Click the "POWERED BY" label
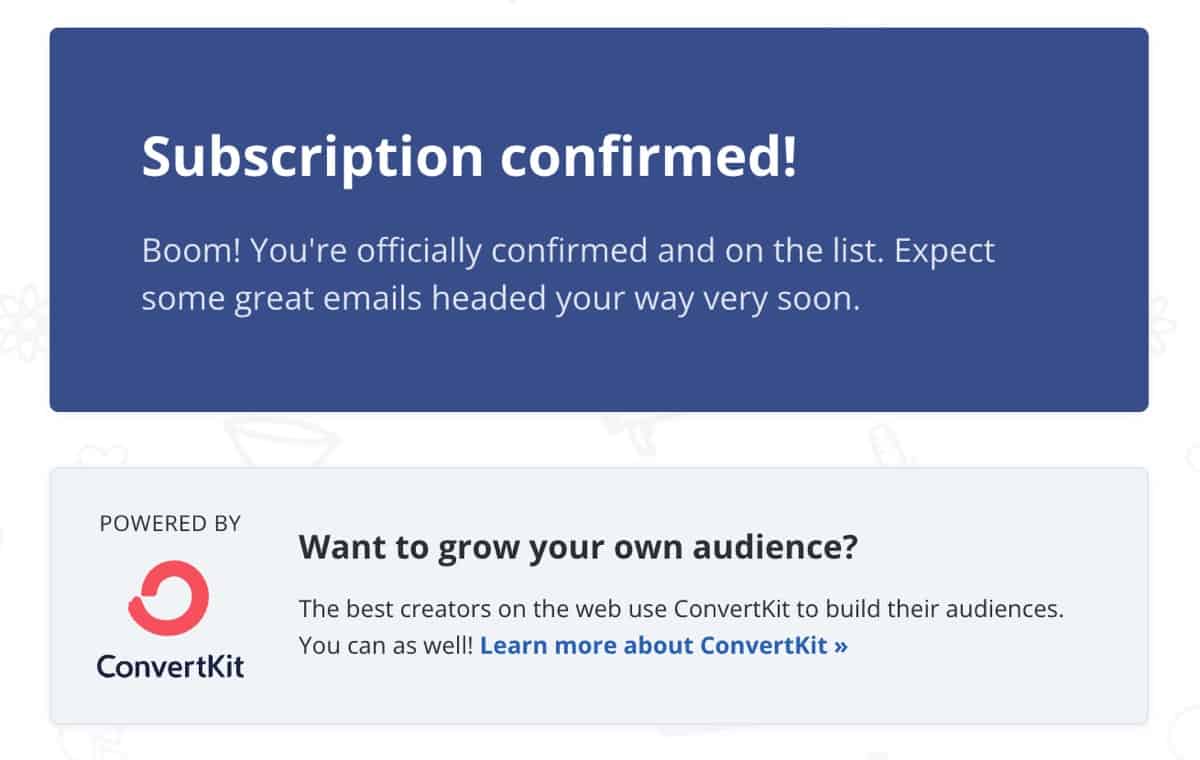The width and height of the screenshot is (1200, 760). pos(170,523)
